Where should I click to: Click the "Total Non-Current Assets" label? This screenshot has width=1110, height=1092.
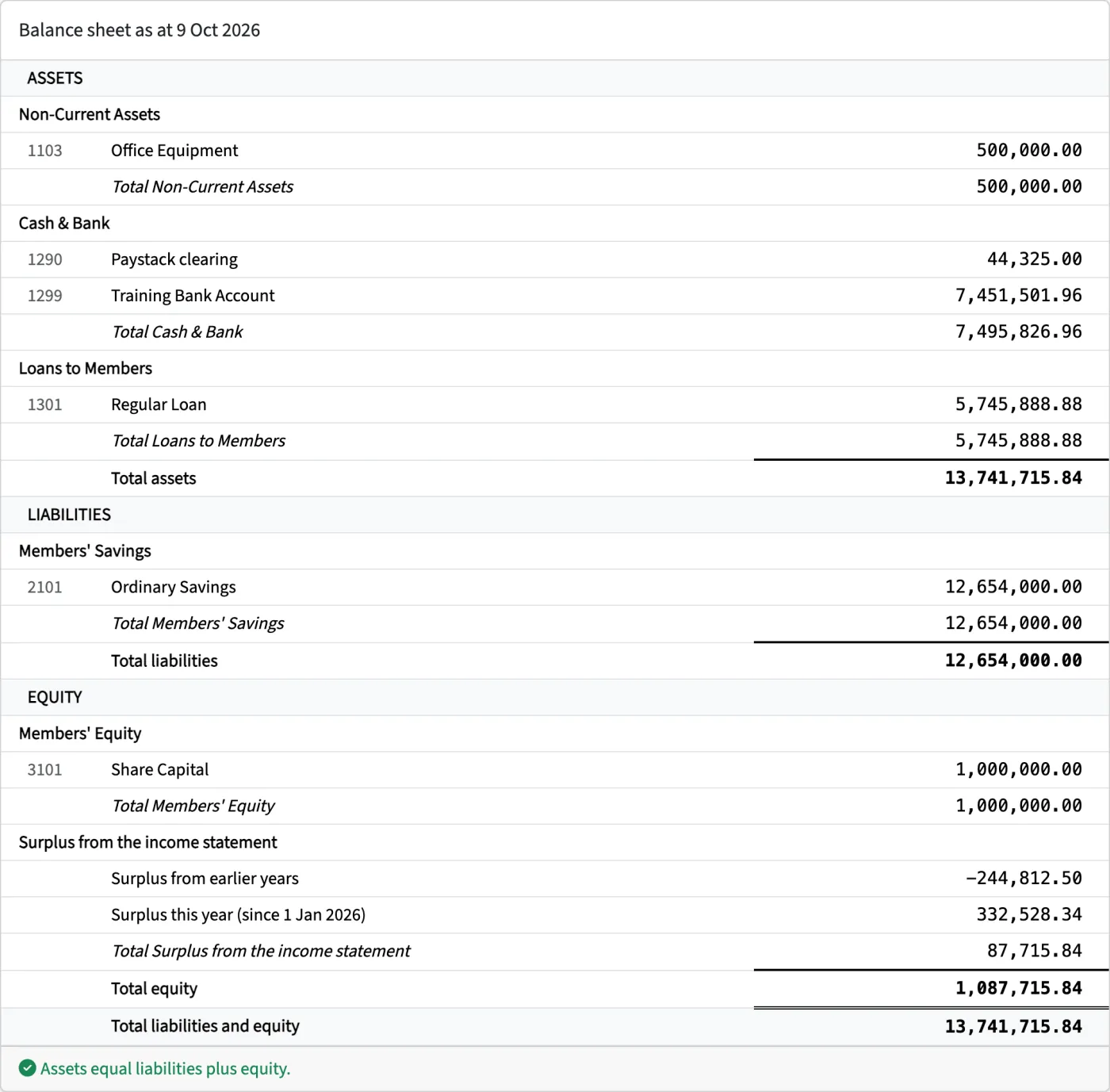[x=202, y=186]
